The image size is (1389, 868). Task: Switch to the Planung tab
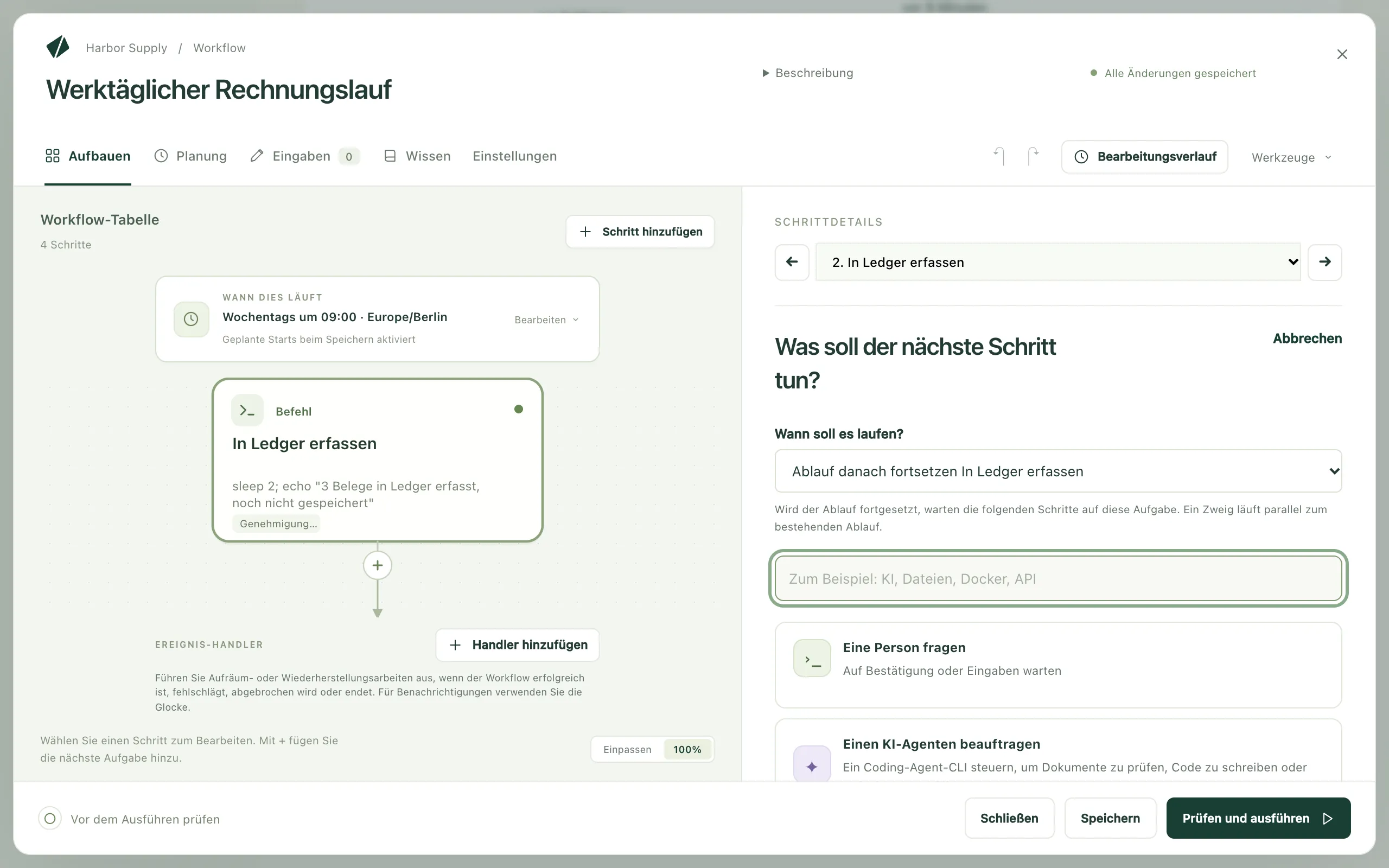pyautogui.click(x=190, y=156)
